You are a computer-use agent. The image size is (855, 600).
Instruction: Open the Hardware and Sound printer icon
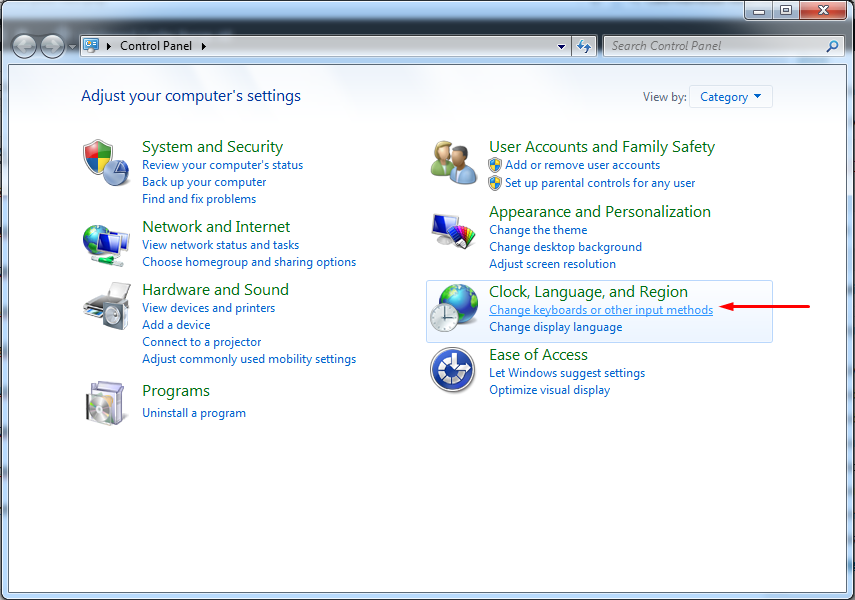tap(107, 306)
